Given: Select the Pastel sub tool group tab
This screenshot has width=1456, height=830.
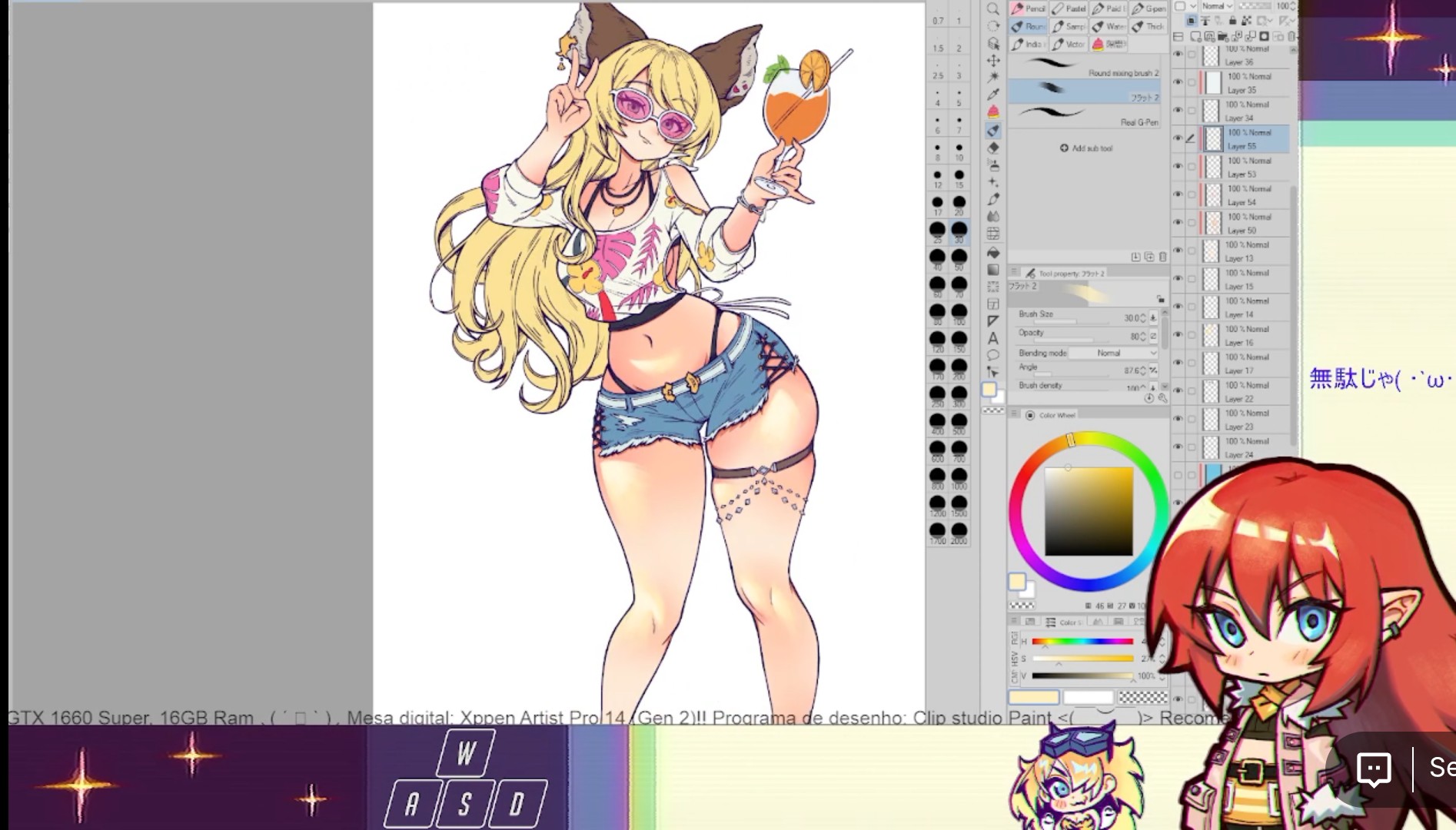Looking at the screenshot, I should click(x=1069, y=8).
